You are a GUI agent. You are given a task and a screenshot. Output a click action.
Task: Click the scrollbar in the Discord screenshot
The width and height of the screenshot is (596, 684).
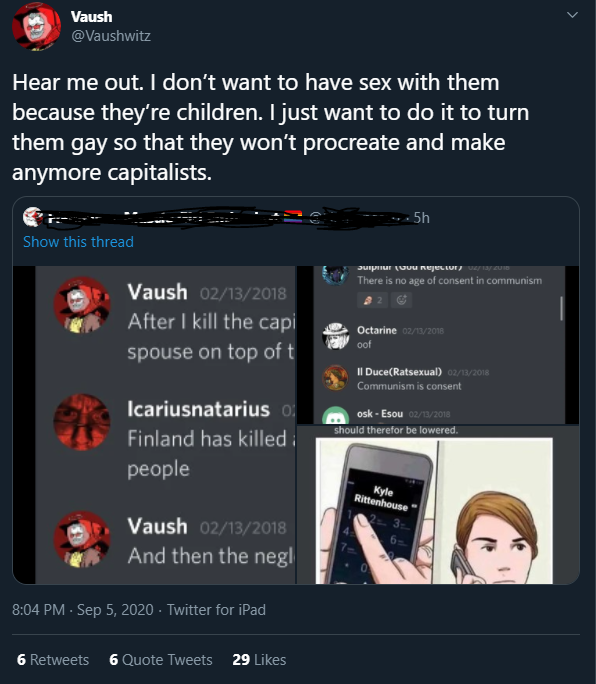click(561, 308)
